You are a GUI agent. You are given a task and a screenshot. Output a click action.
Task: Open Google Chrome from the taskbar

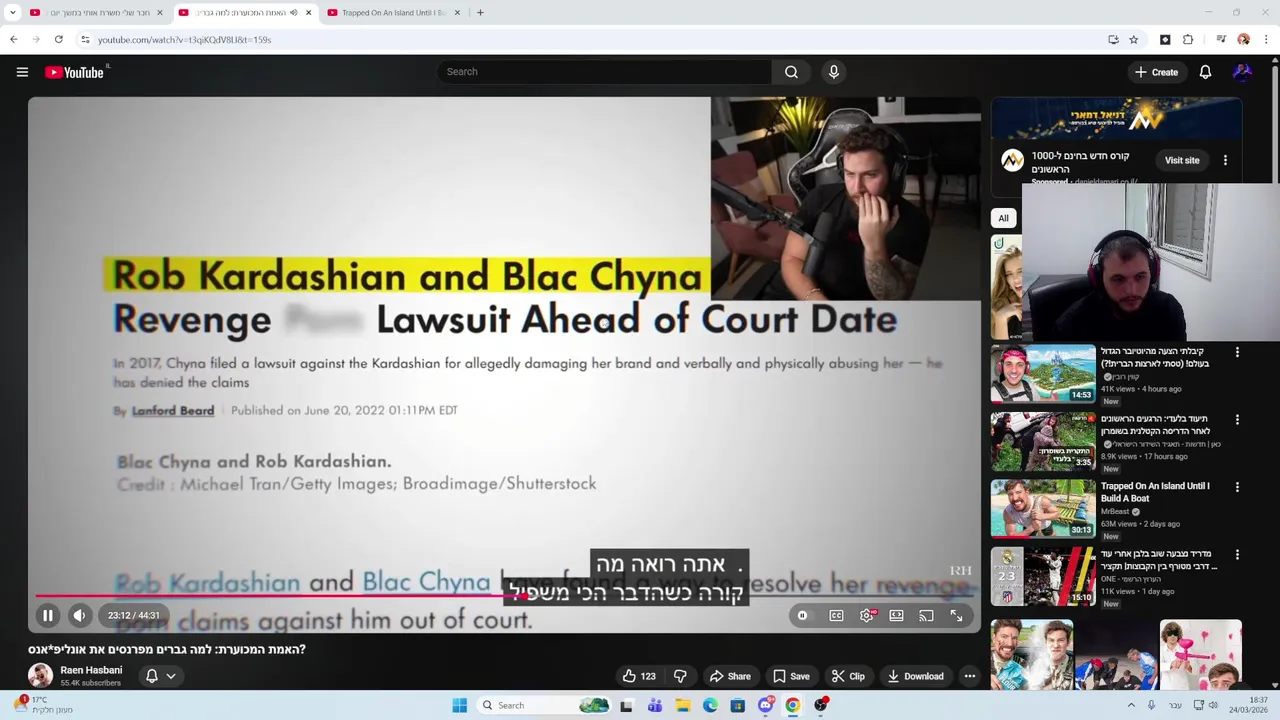pyautogui.click(x=792, y=705)
